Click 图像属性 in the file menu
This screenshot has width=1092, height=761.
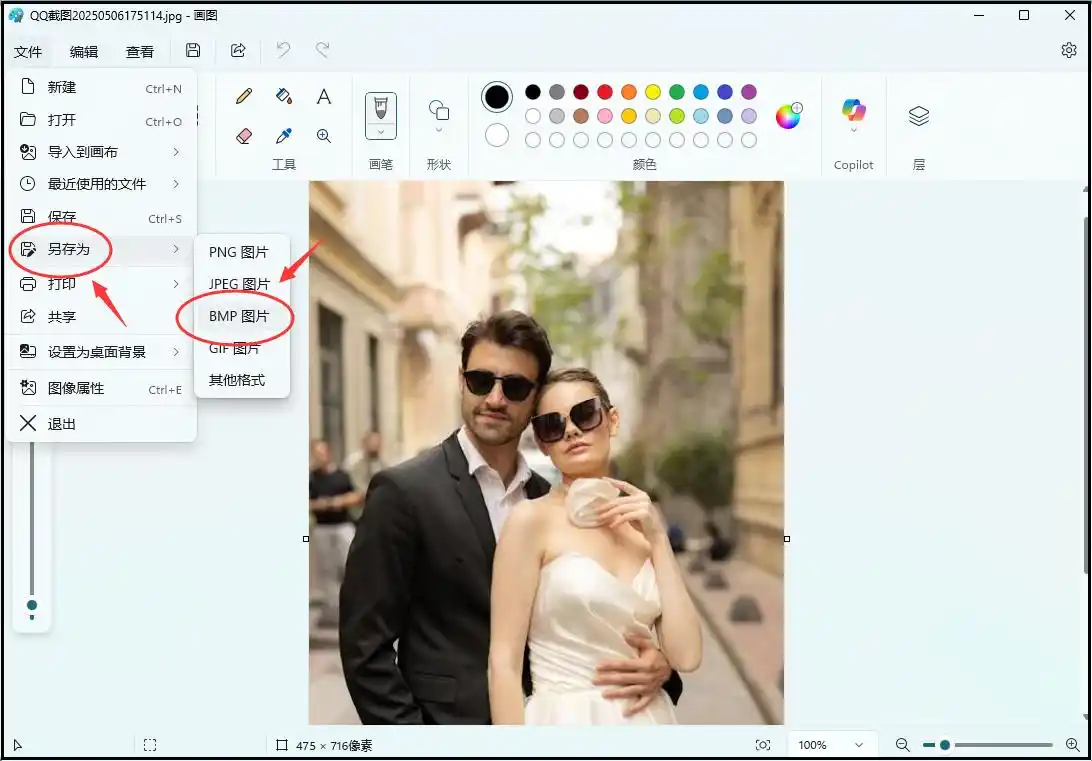[x=76, y=389]
